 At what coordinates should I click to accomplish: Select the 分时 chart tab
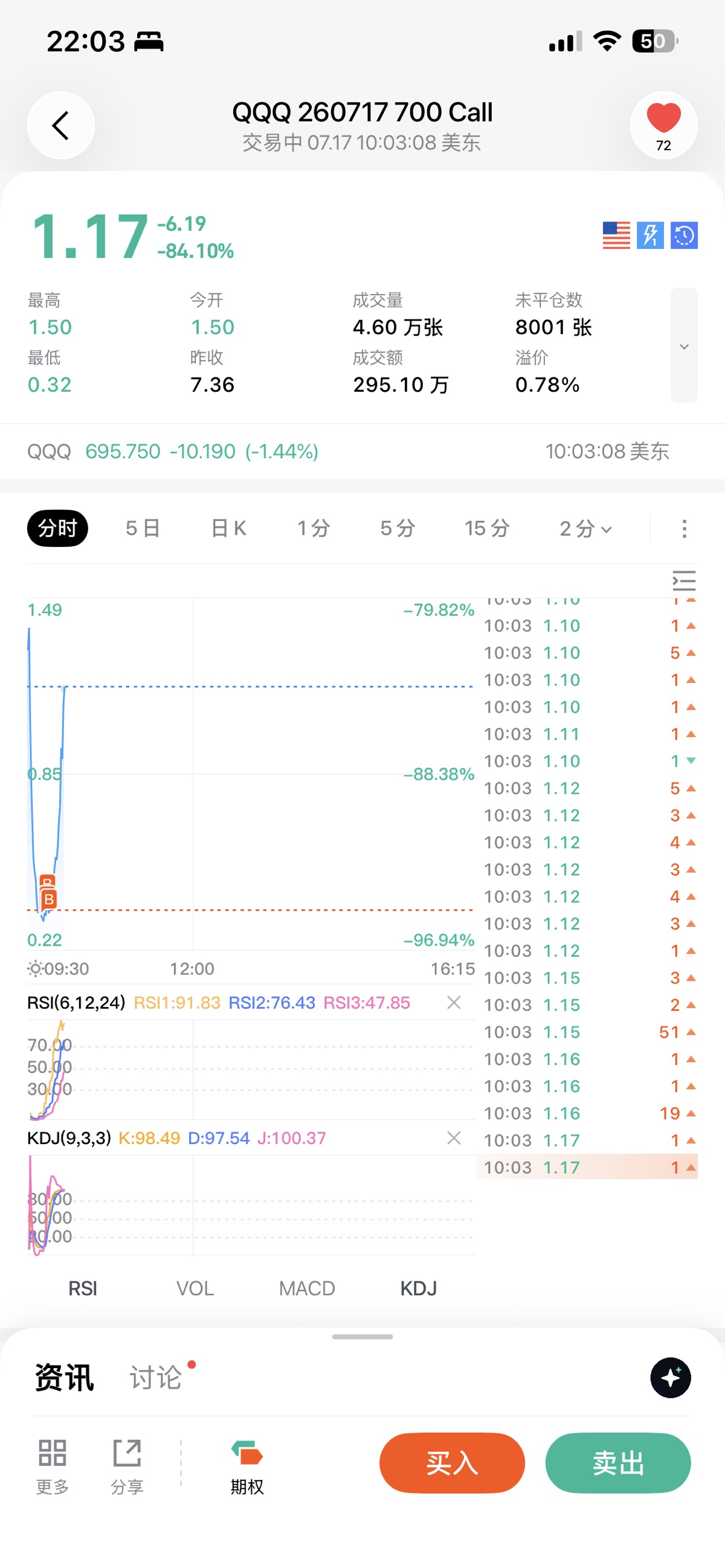tap(57, 528)
